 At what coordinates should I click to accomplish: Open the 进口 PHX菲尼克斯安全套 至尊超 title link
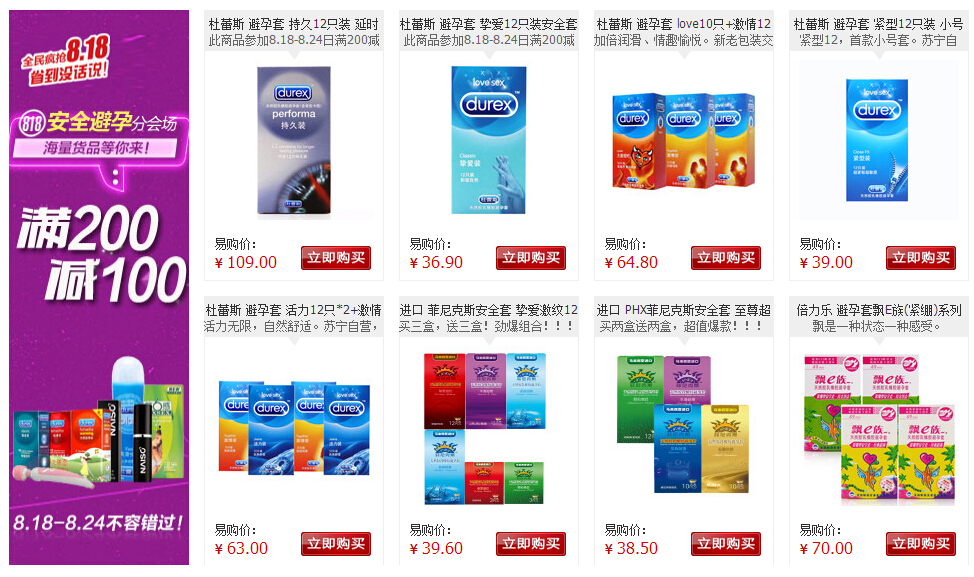coord(683,310)
